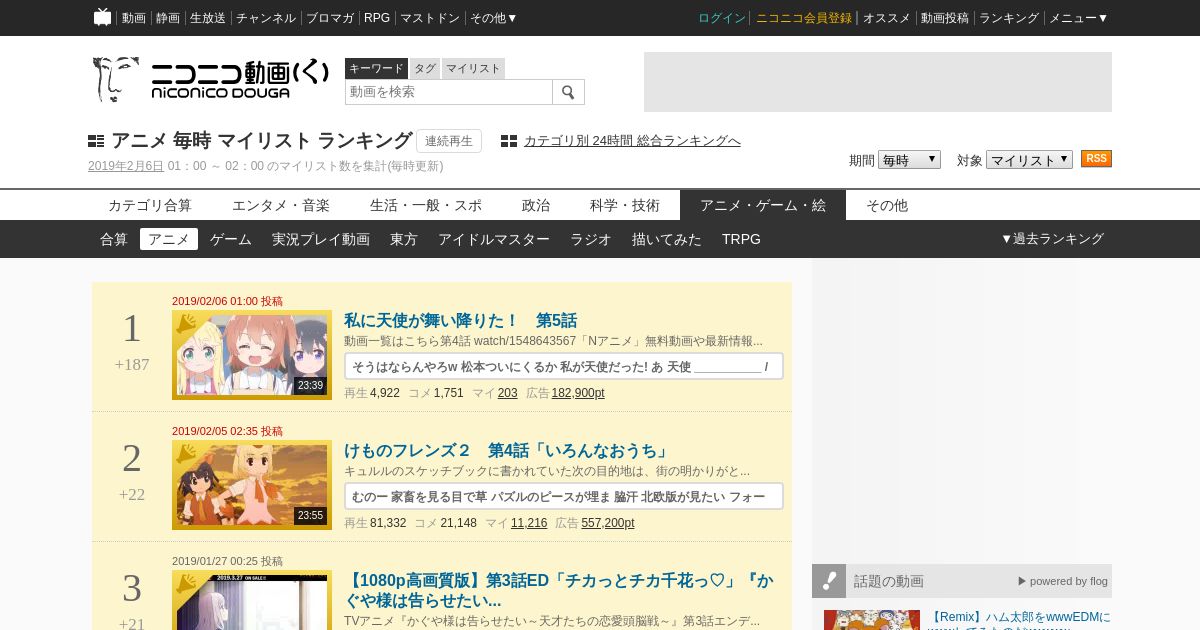Click the grid icon beside category ranking link
This screenshot has height=630, width=1200.
509,141
